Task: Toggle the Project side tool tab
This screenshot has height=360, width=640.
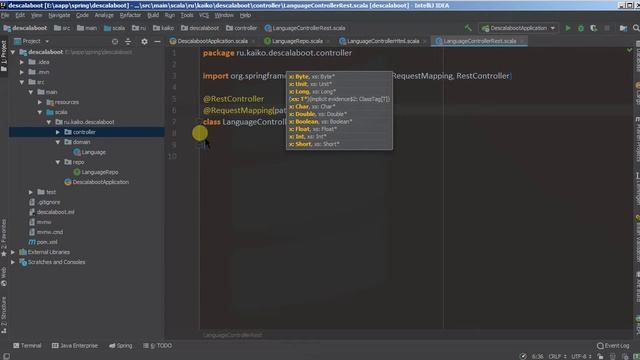Action: (4, 56)
